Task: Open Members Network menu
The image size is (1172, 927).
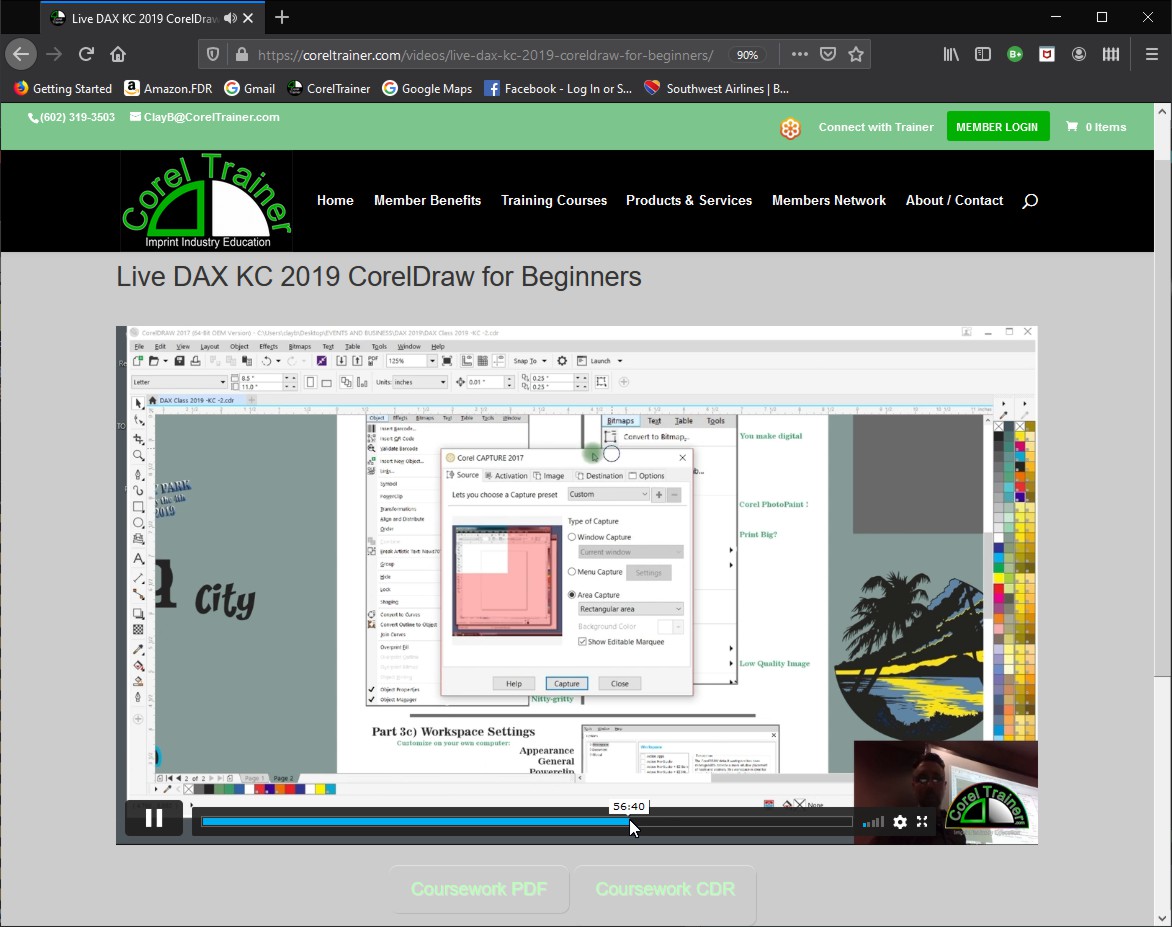Action: coord(829,200)
